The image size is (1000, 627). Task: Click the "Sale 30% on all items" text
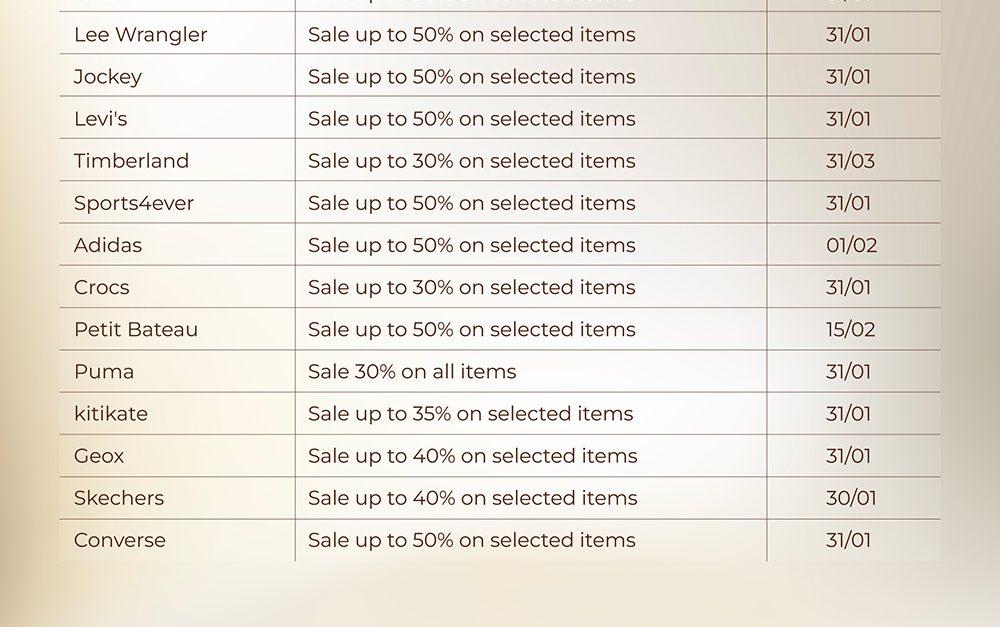412,371
